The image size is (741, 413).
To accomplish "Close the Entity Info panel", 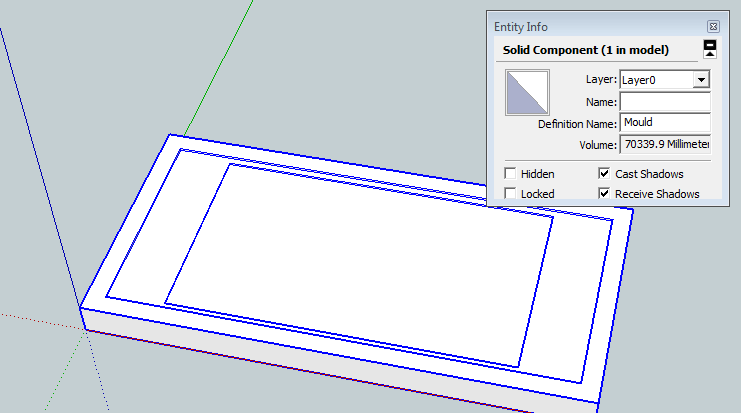I will point(713,26).
